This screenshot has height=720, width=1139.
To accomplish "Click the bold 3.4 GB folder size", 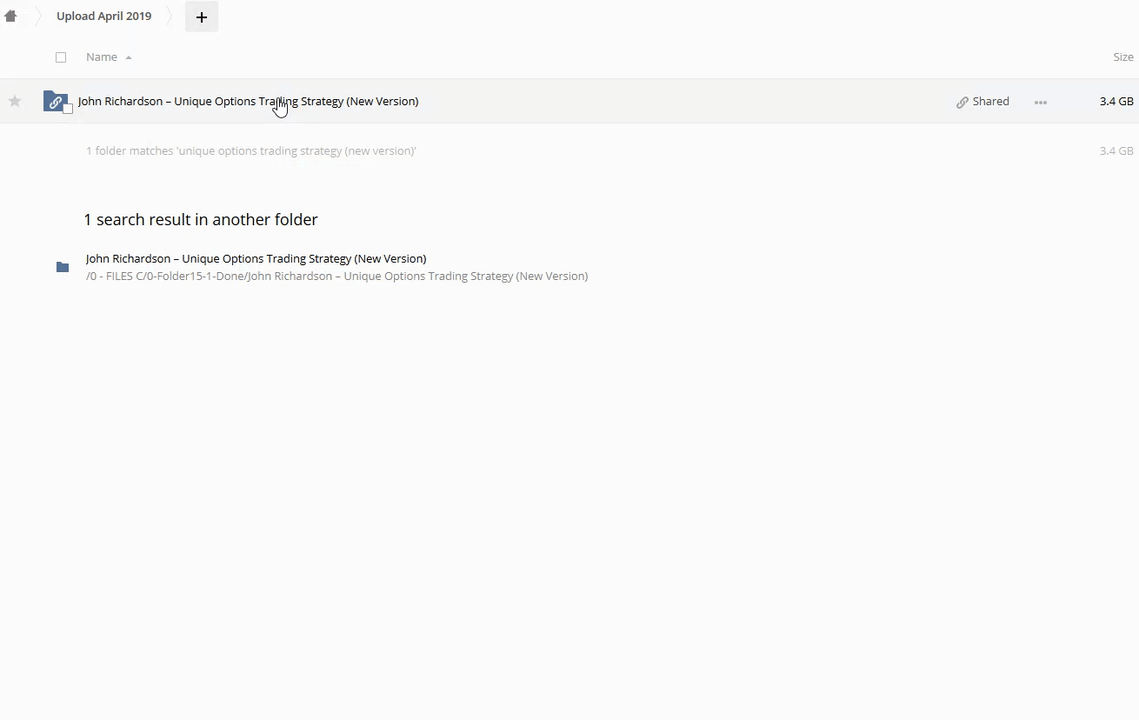I will [1115, 101].
